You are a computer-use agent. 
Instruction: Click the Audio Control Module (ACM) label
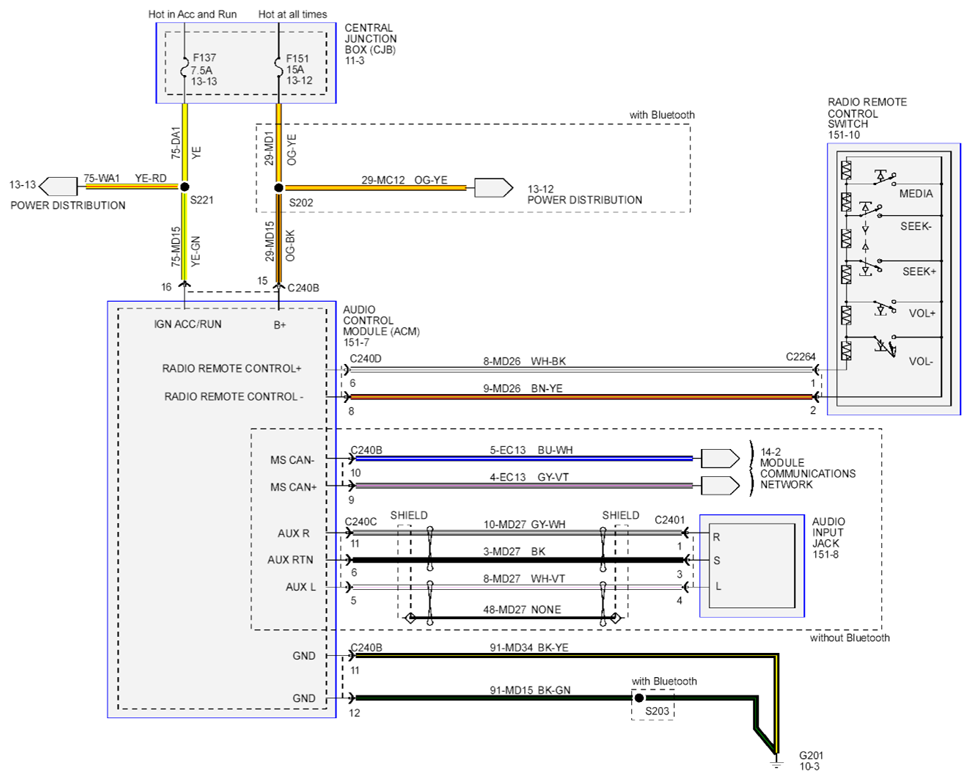[381, 326]
